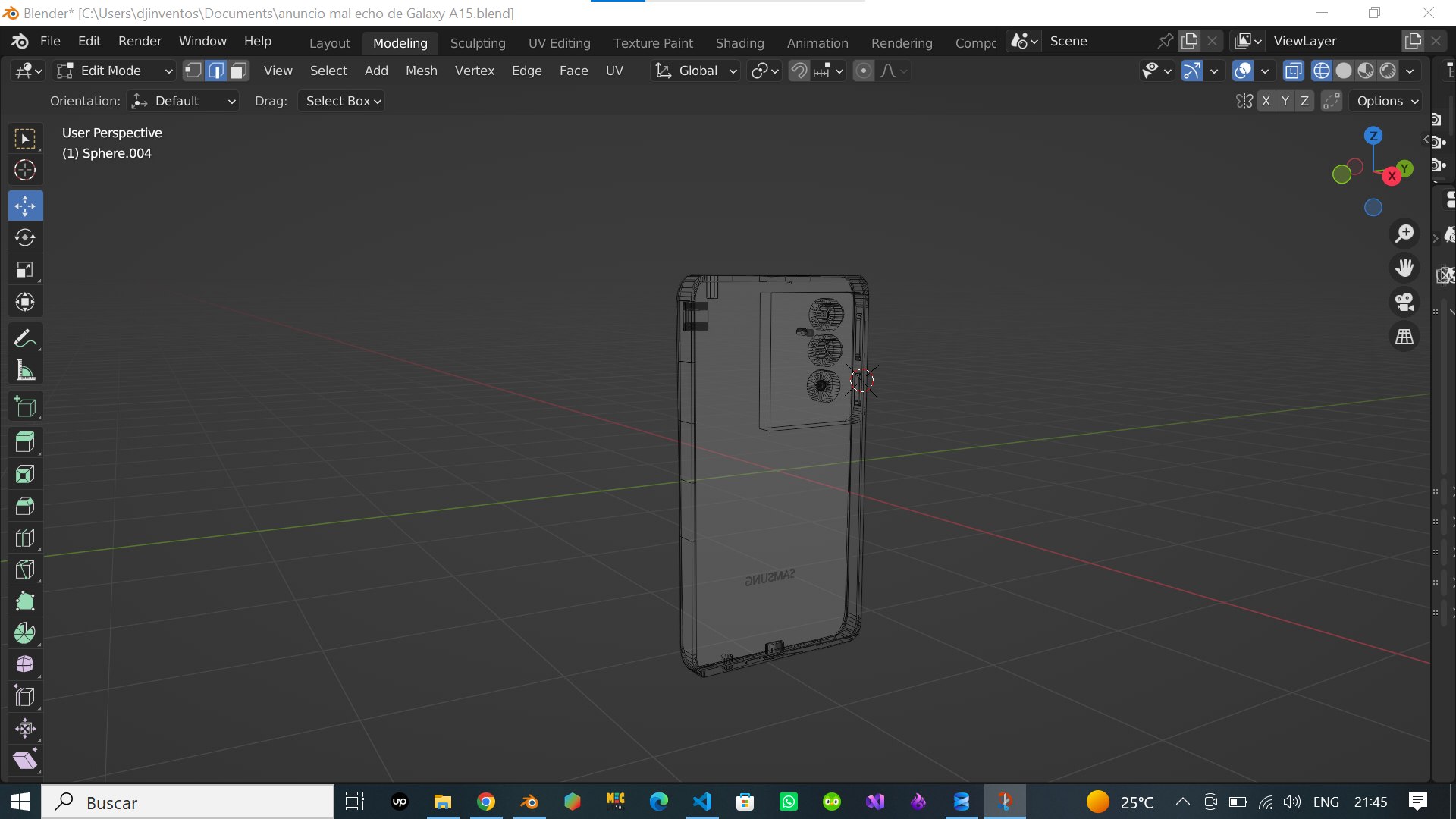The image size is (1456, 819).
Task: Select rendered viewport shading
Action: (1388, 71)
